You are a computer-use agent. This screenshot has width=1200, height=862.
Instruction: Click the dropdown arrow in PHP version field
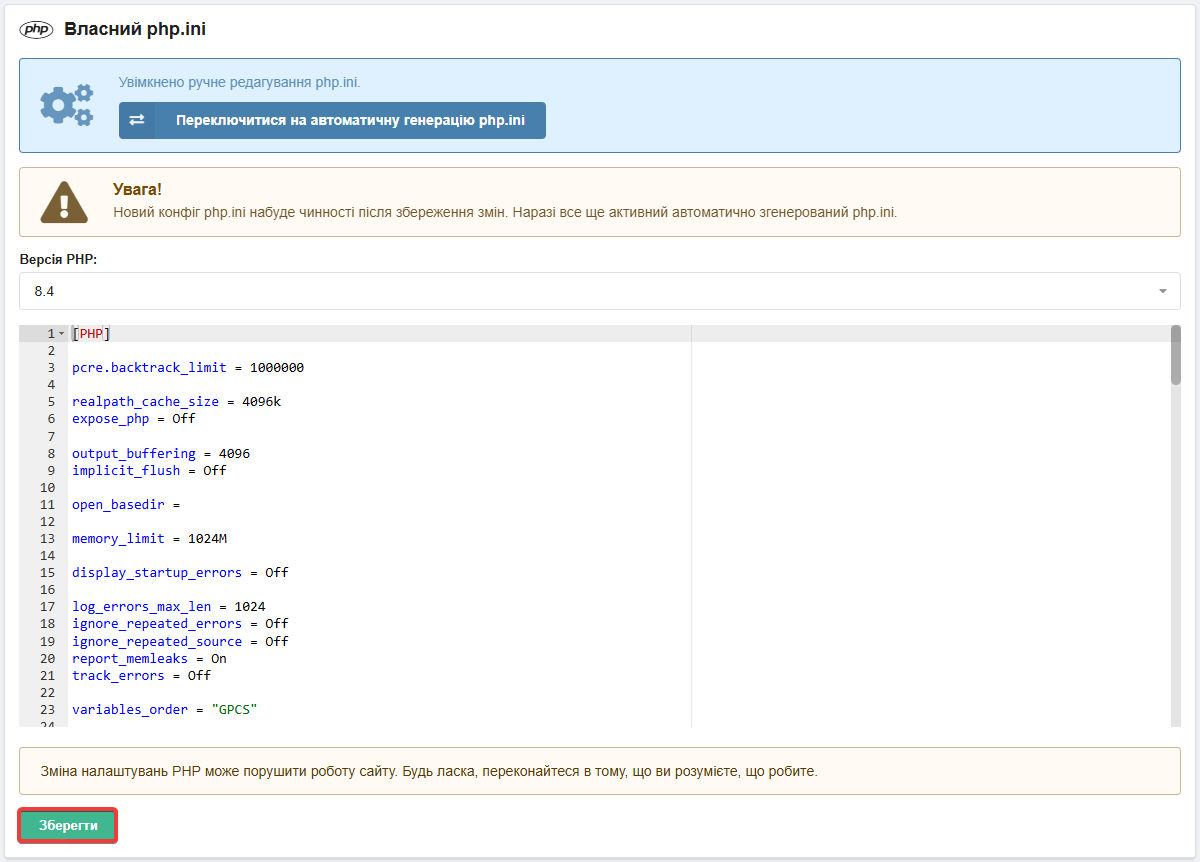pyautogui.click(x=1162, y=291)
